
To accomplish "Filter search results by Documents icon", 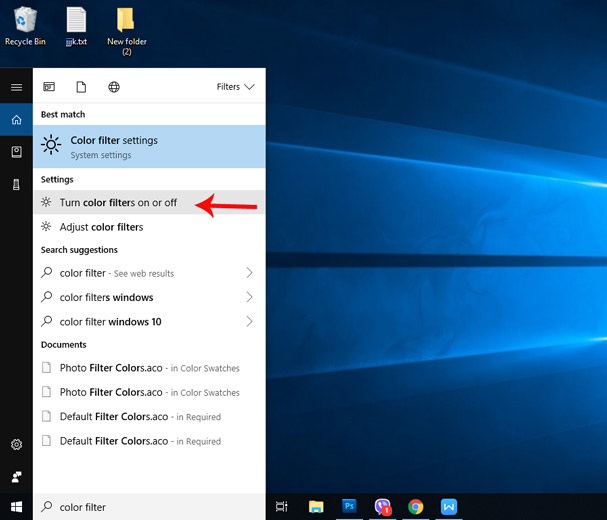I will click(x=81, y=87).
